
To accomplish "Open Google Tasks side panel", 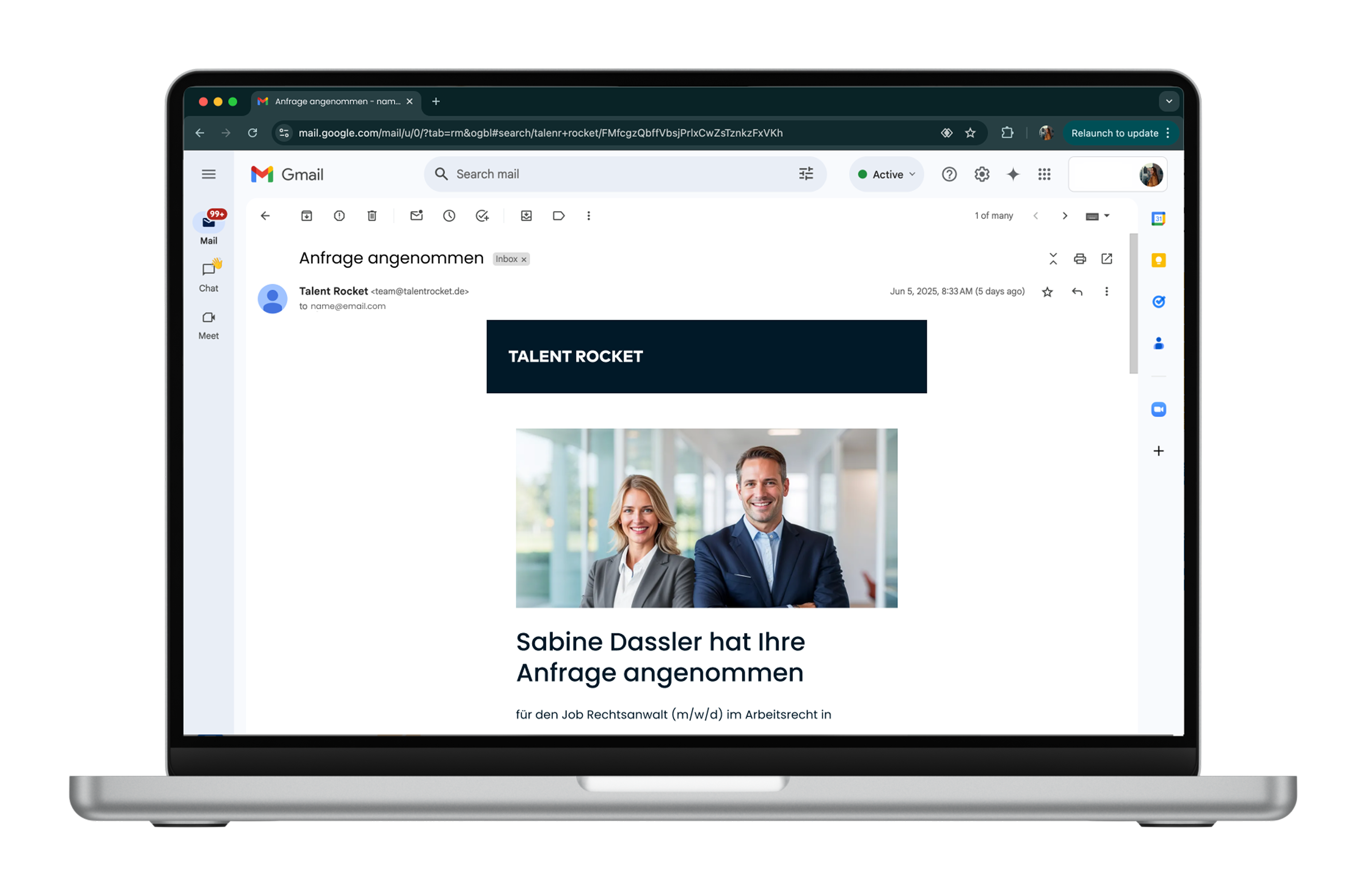I will (x=1158, y=302).
